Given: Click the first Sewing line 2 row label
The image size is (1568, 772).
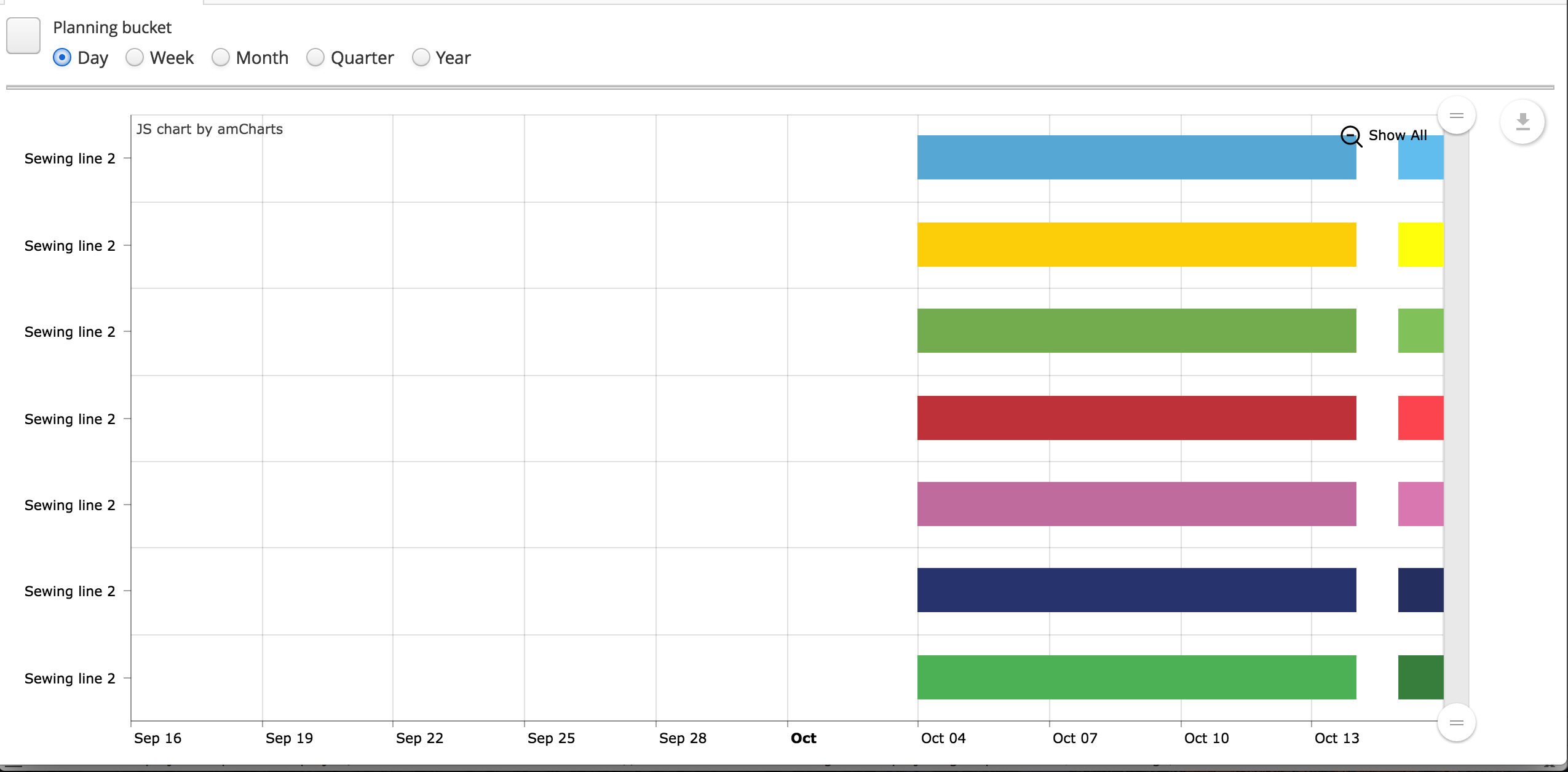Looking at the screenshot, I should (x=69, y=158).
